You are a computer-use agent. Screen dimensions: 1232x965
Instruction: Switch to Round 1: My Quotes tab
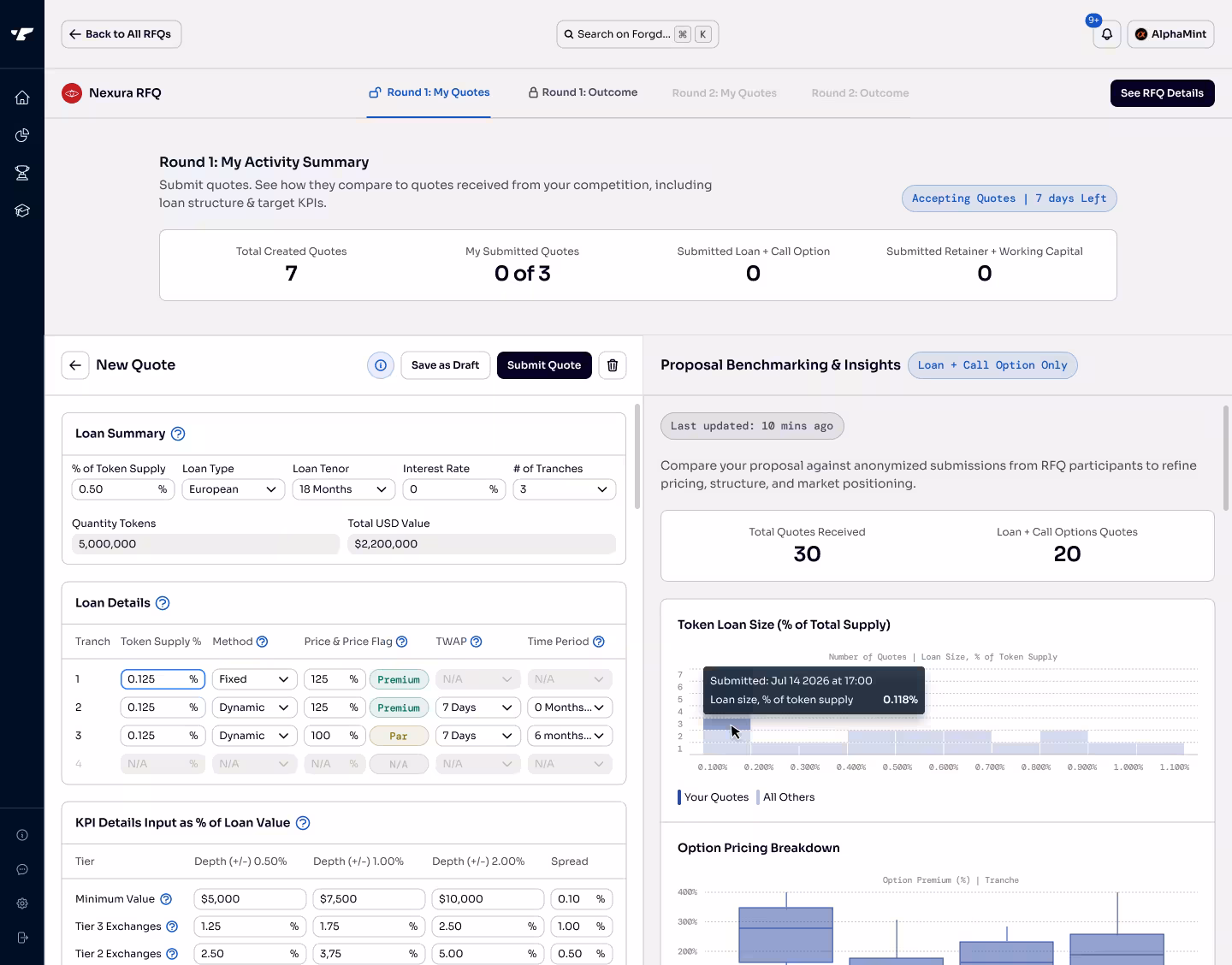[429, 92]
